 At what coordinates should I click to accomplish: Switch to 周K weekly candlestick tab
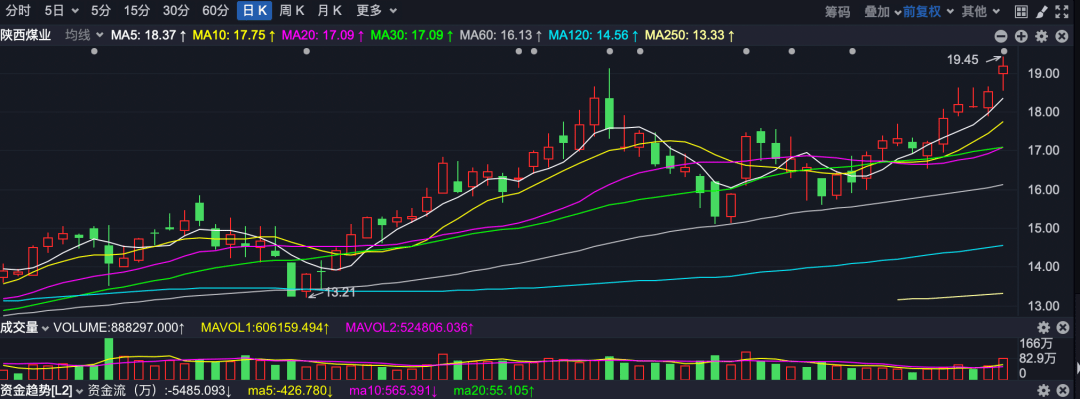coord(292,10)
